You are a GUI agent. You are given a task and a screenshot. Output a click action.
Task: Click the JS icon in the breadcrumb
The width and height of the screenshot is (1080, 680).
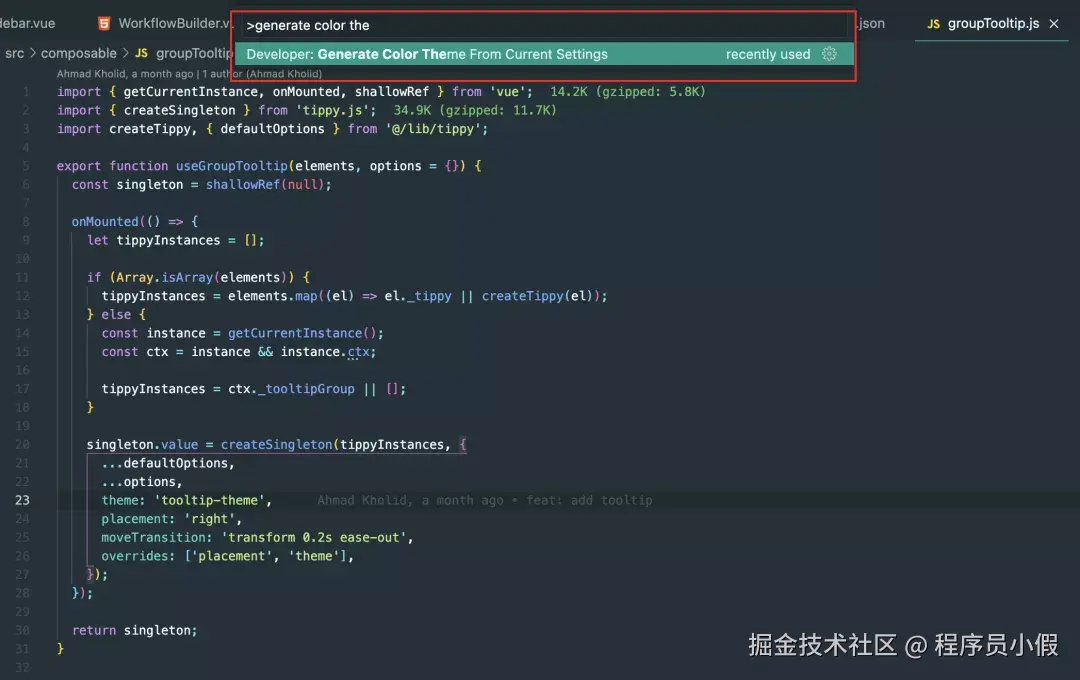click(x=141, y=53)
